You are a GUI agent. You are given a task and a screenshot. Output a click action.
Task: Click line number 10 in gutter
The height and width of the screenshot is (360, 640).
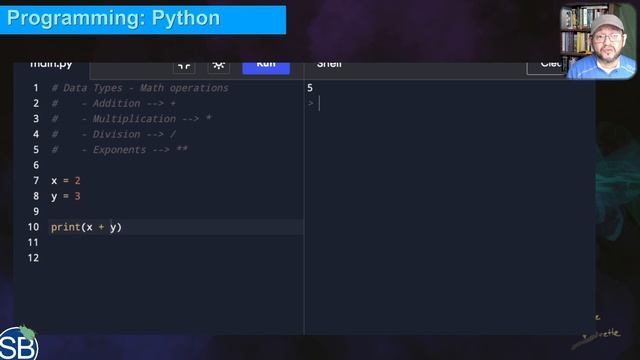(33, 227)
